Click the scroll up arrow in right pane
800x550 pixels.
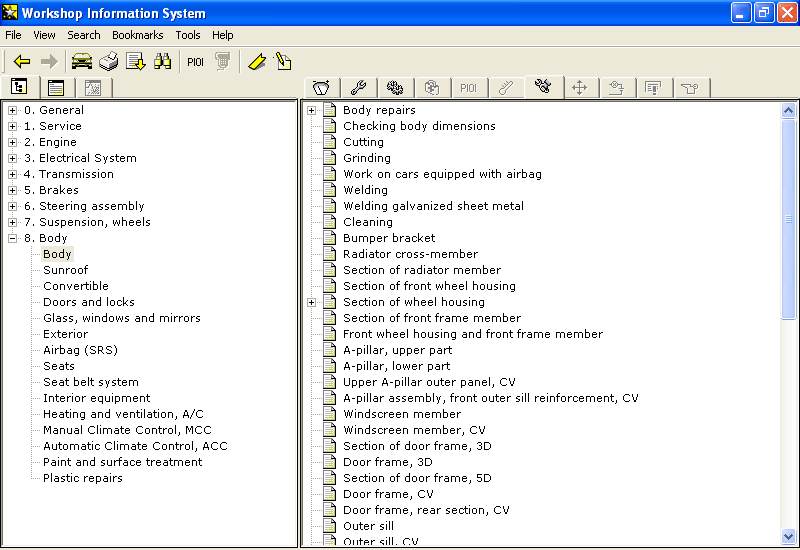(x=788, y=111)
